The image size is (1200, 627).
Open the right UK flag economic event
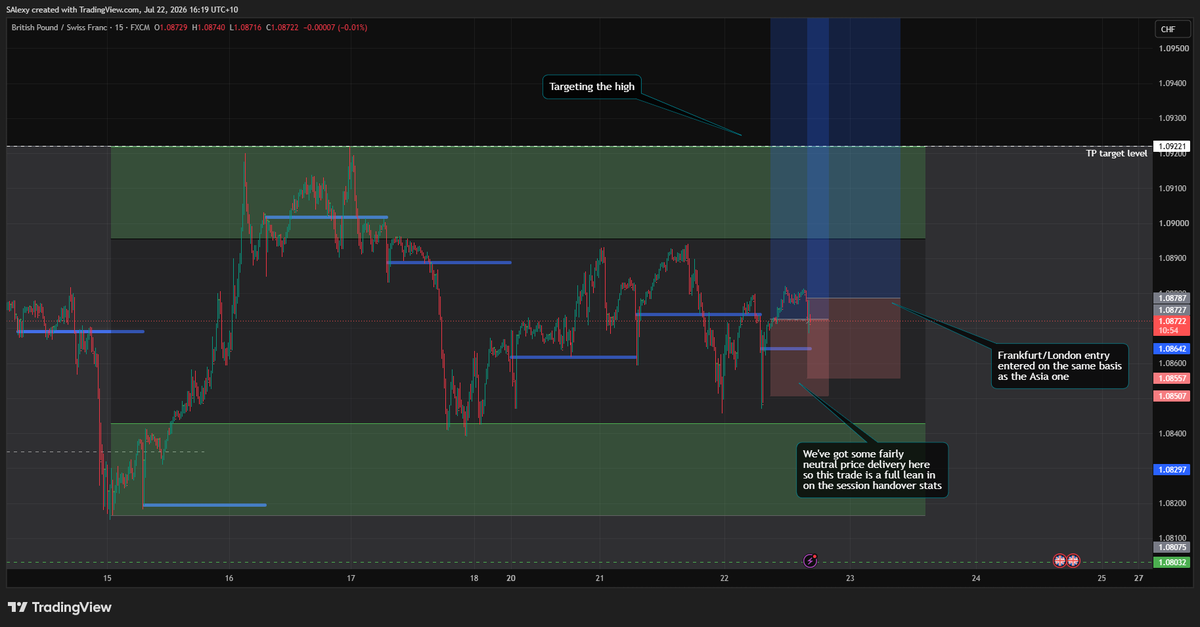(1073, 561)
